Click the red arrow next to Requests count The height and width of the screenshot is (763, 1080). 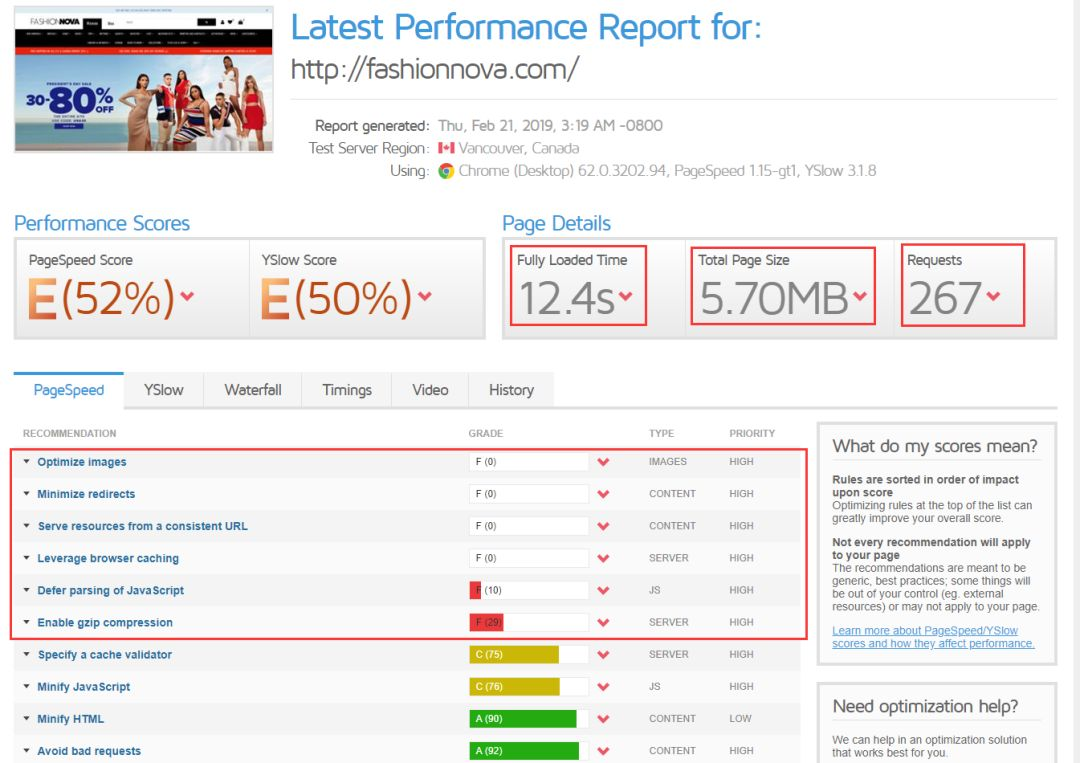[x=993, y=296]
